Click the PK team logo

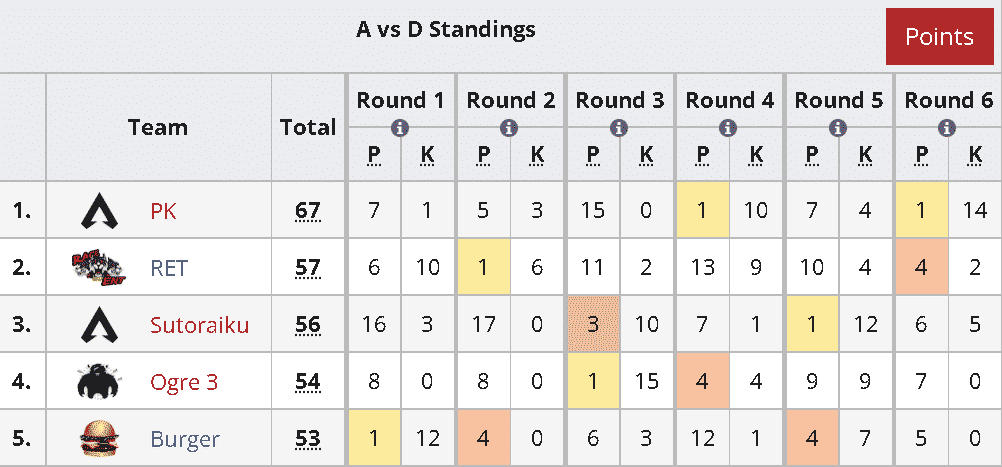click(100, 211)
